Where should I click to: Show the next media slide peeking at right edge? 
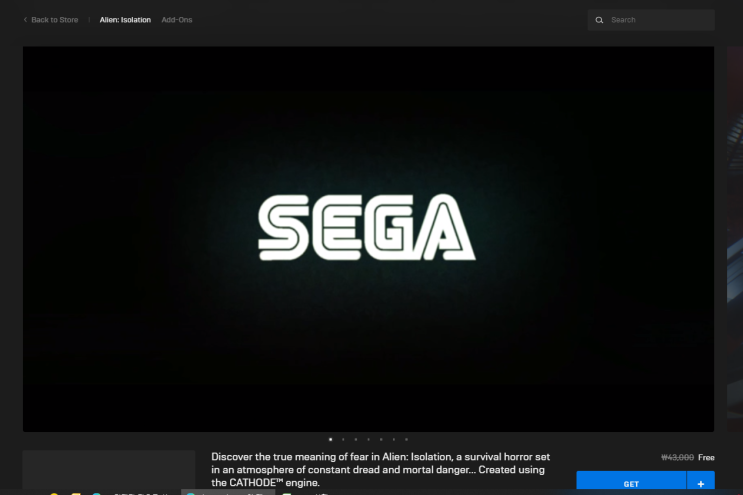click(735, 239)
